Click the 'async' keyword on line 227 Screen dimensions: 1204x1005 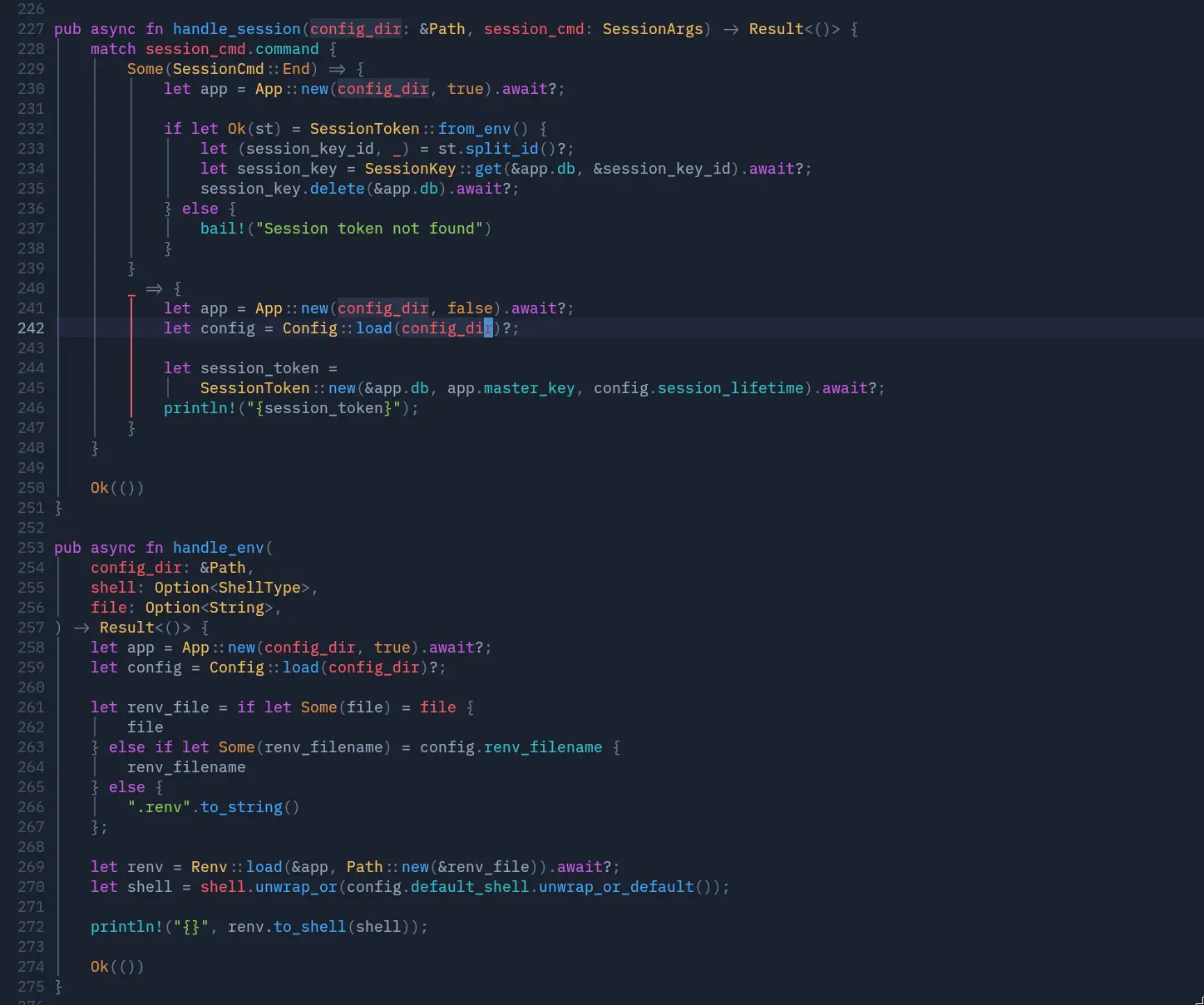coord(113,29)
